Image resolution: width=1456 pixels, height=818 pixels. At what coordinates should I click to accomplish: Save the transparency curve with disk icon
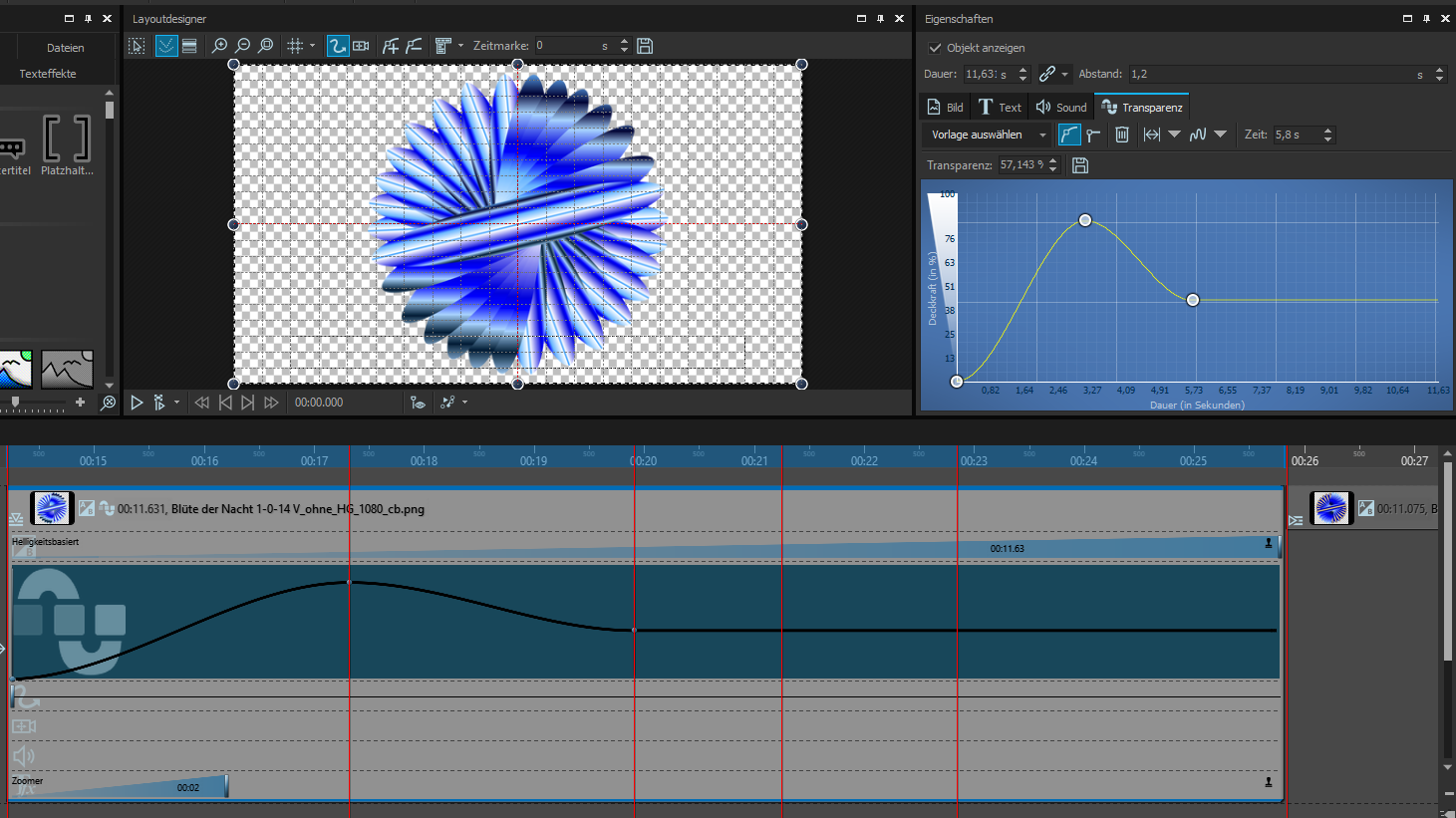pyautogui.click(x=1080, y=165)
